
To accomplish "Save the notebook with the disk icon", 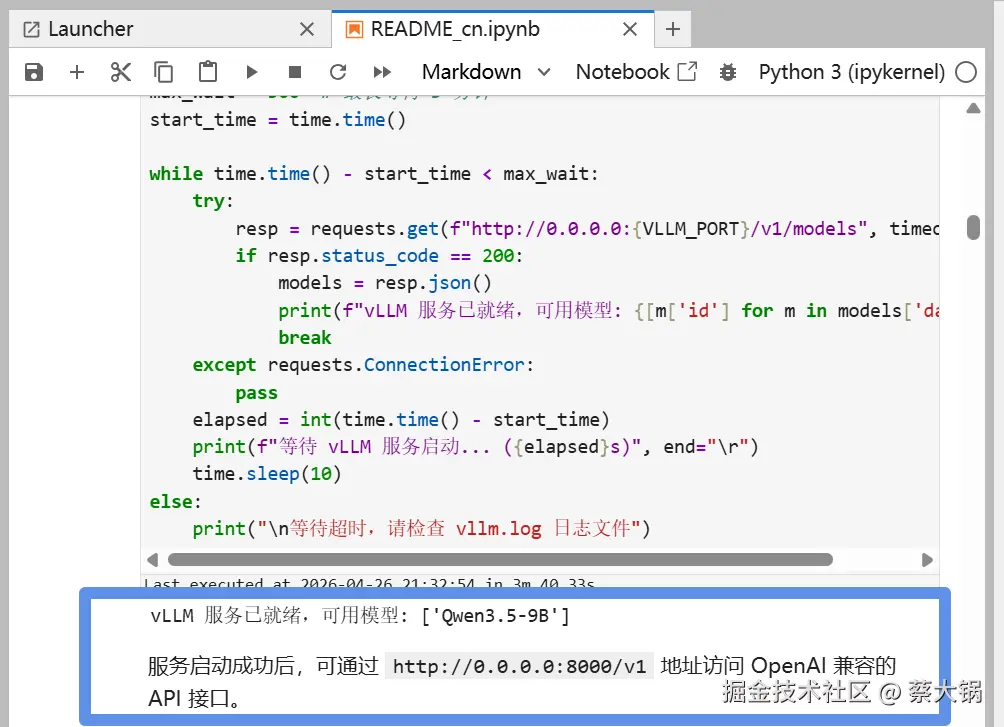I will pos(34,72).
